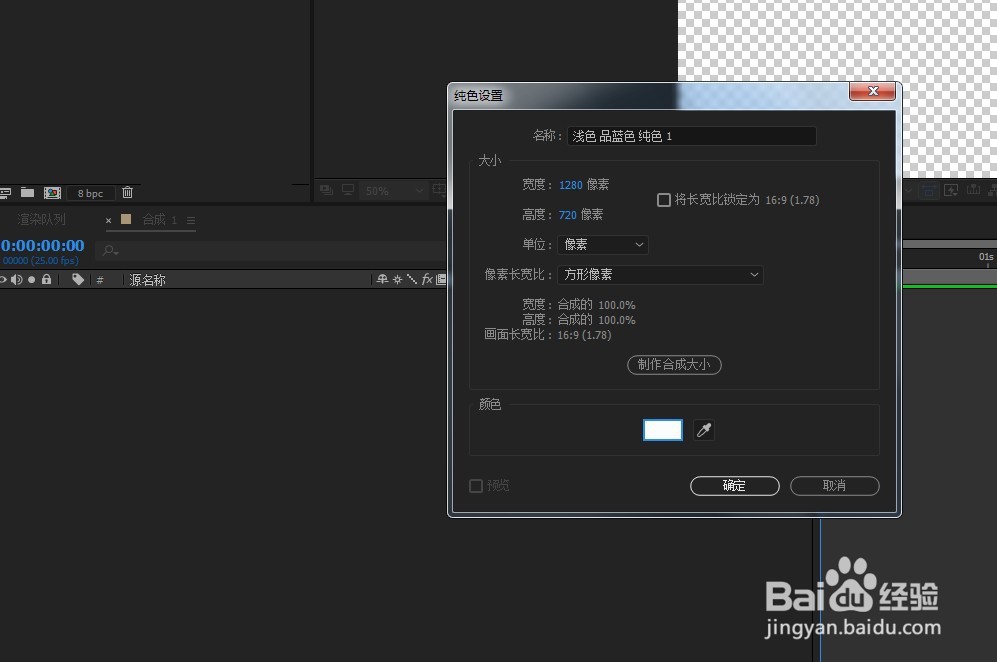The width and height of the screenshot is (997, 662).
Task: Open the white color swatch picker
Action: point(663,430)
